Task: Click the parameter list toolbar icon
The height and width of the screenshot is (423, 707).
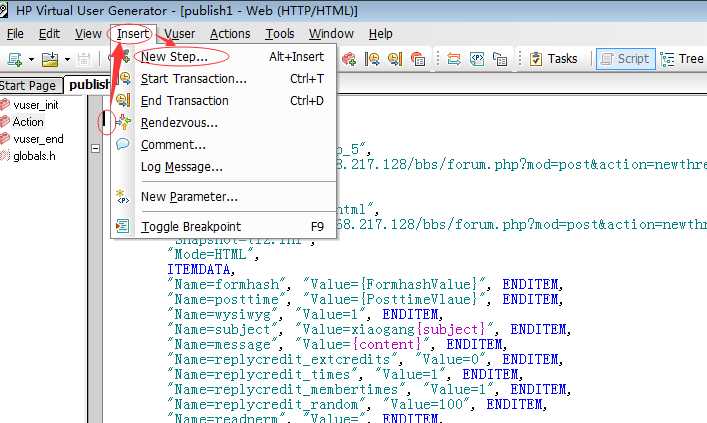Action: click(x=477, y=59)
